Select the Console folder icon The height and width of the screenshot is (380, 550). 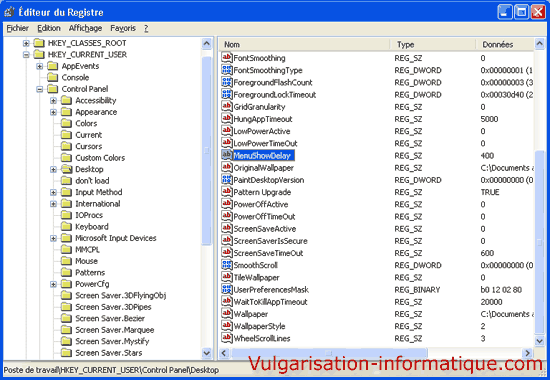(x=53, y=77)
